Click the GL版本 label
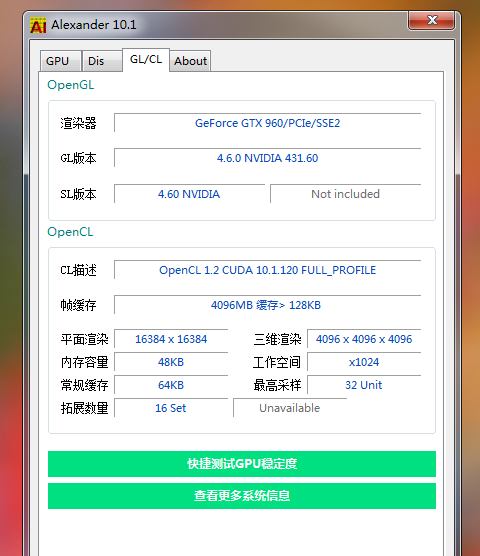This screenshot has height=556, width=480. 78,158
